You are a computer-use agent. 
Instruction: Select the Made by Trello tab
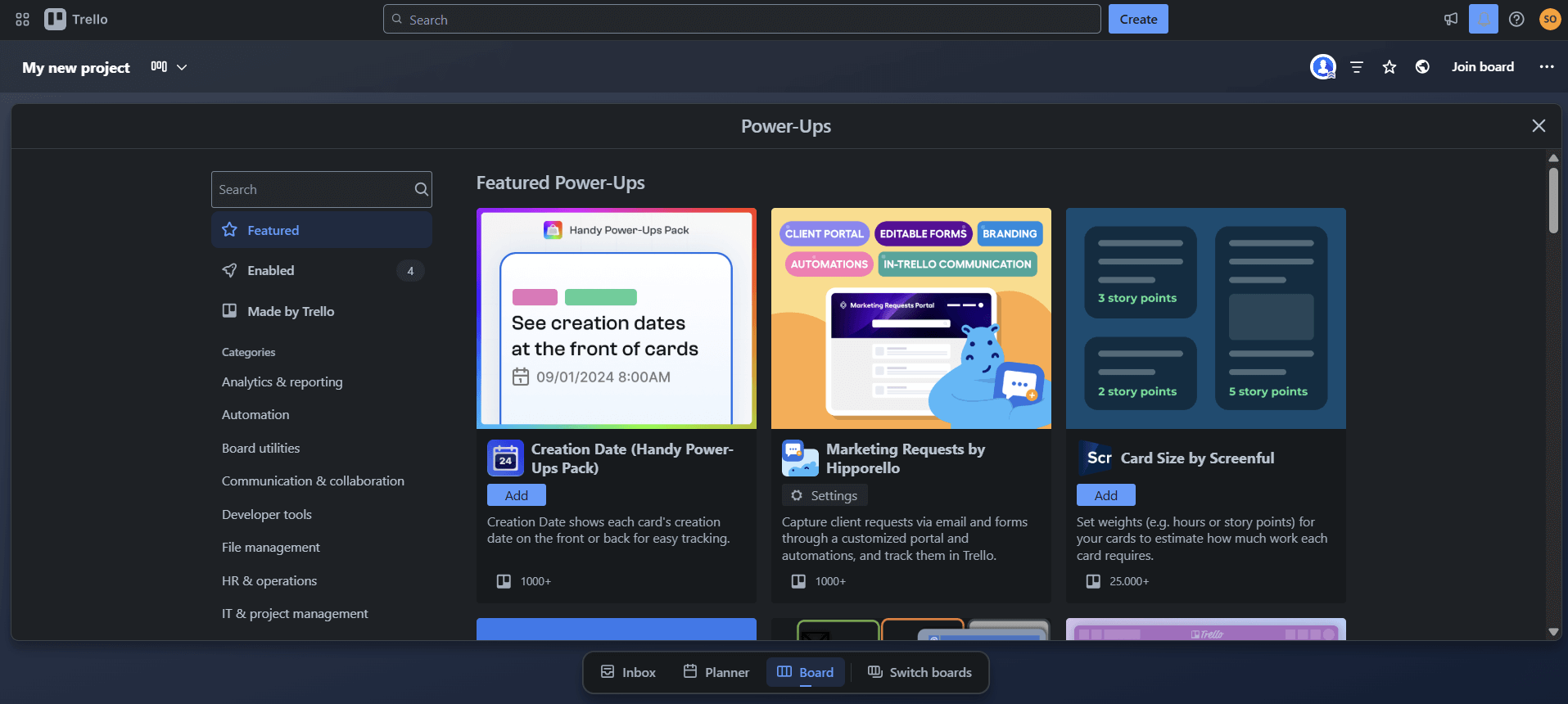(321, 311)
